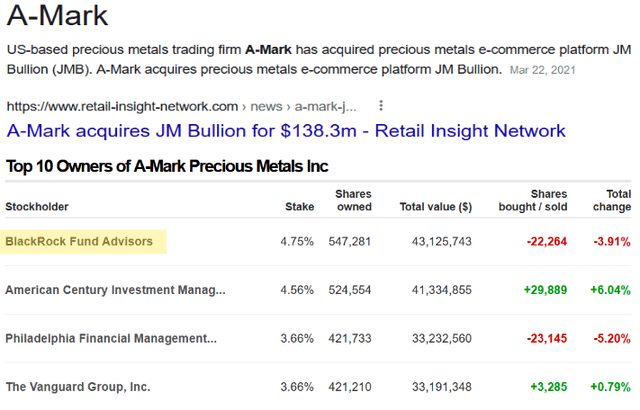Select the BlackRock Fund Advisors stockholder

click(x=79, y=242)
